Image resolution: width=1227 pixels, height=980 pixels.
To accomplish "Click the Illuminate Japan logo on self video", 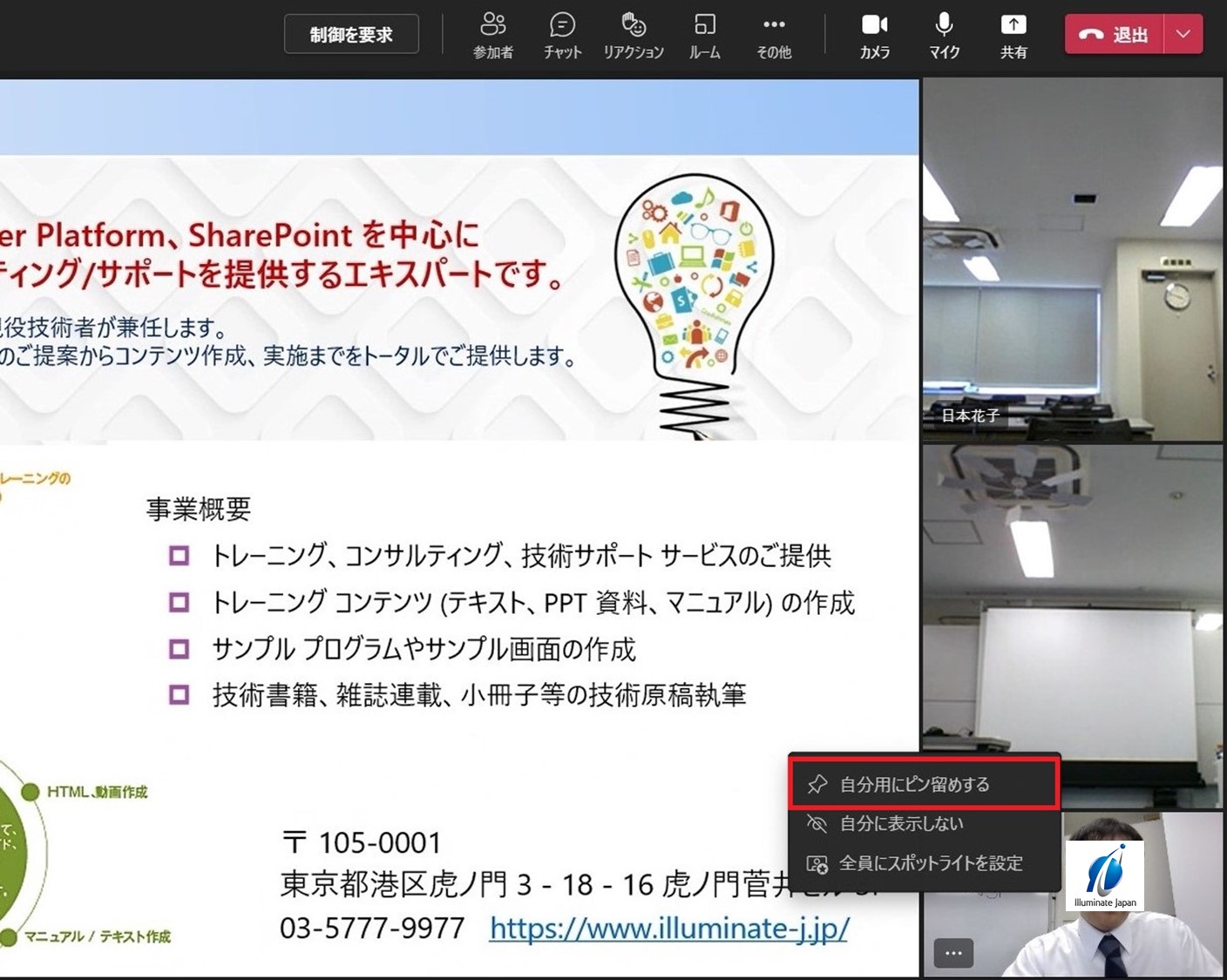I will [1104, 875].
